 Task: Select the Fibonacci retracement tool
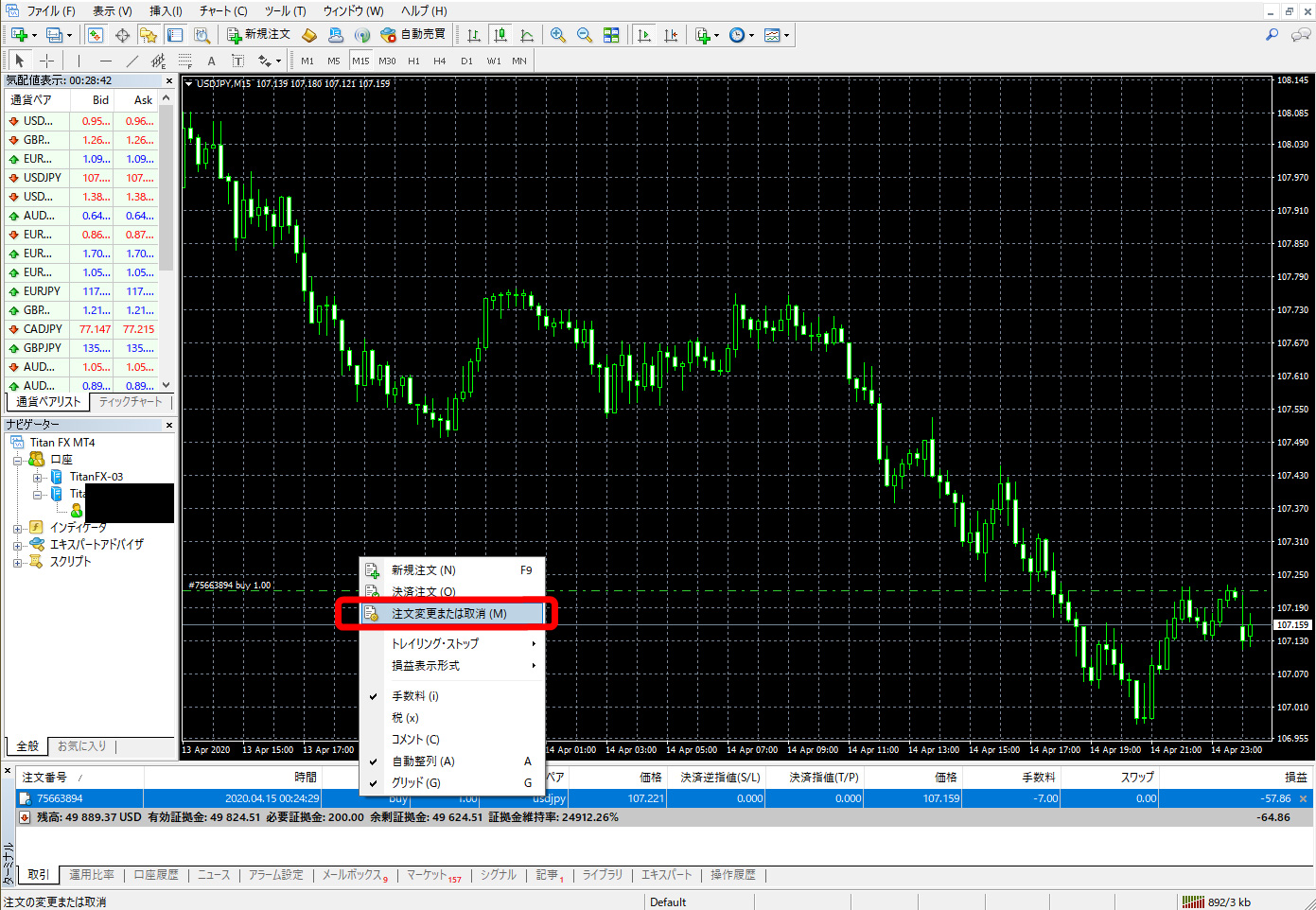click(x=185, y=61)
